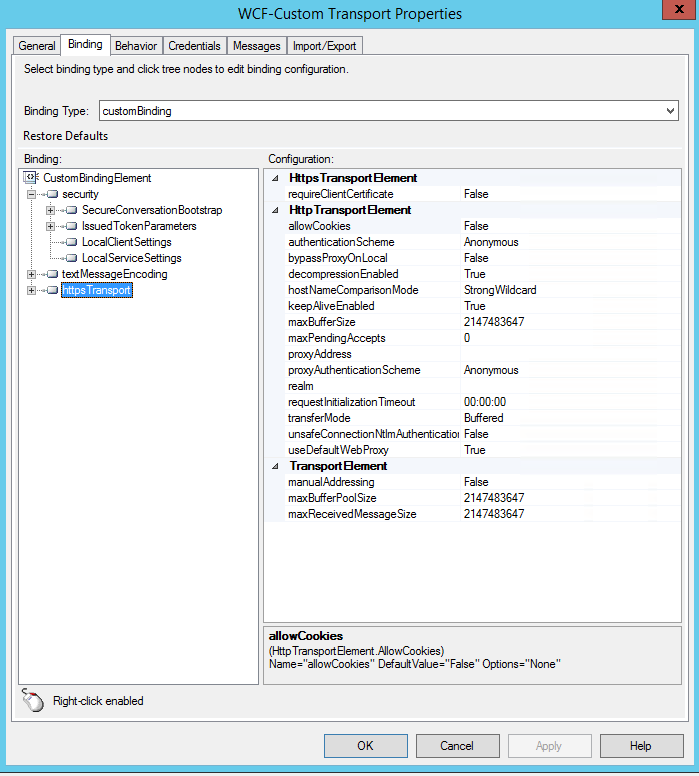This screenshot has height=776, width=699.
Task: Expand the SecureConversationBootstrap node
Action: [50, 210]
